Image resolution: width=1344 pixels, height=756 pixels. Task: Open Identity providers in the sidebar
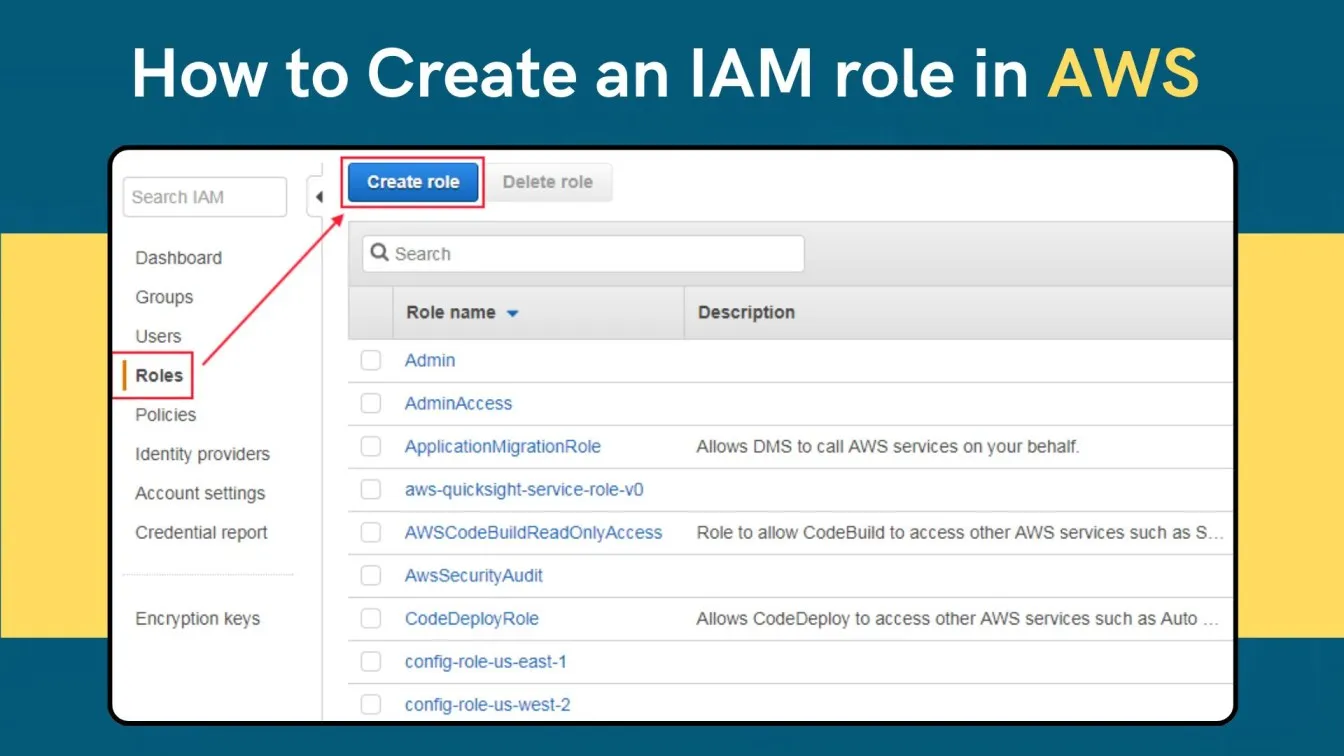tap(202, 454)
